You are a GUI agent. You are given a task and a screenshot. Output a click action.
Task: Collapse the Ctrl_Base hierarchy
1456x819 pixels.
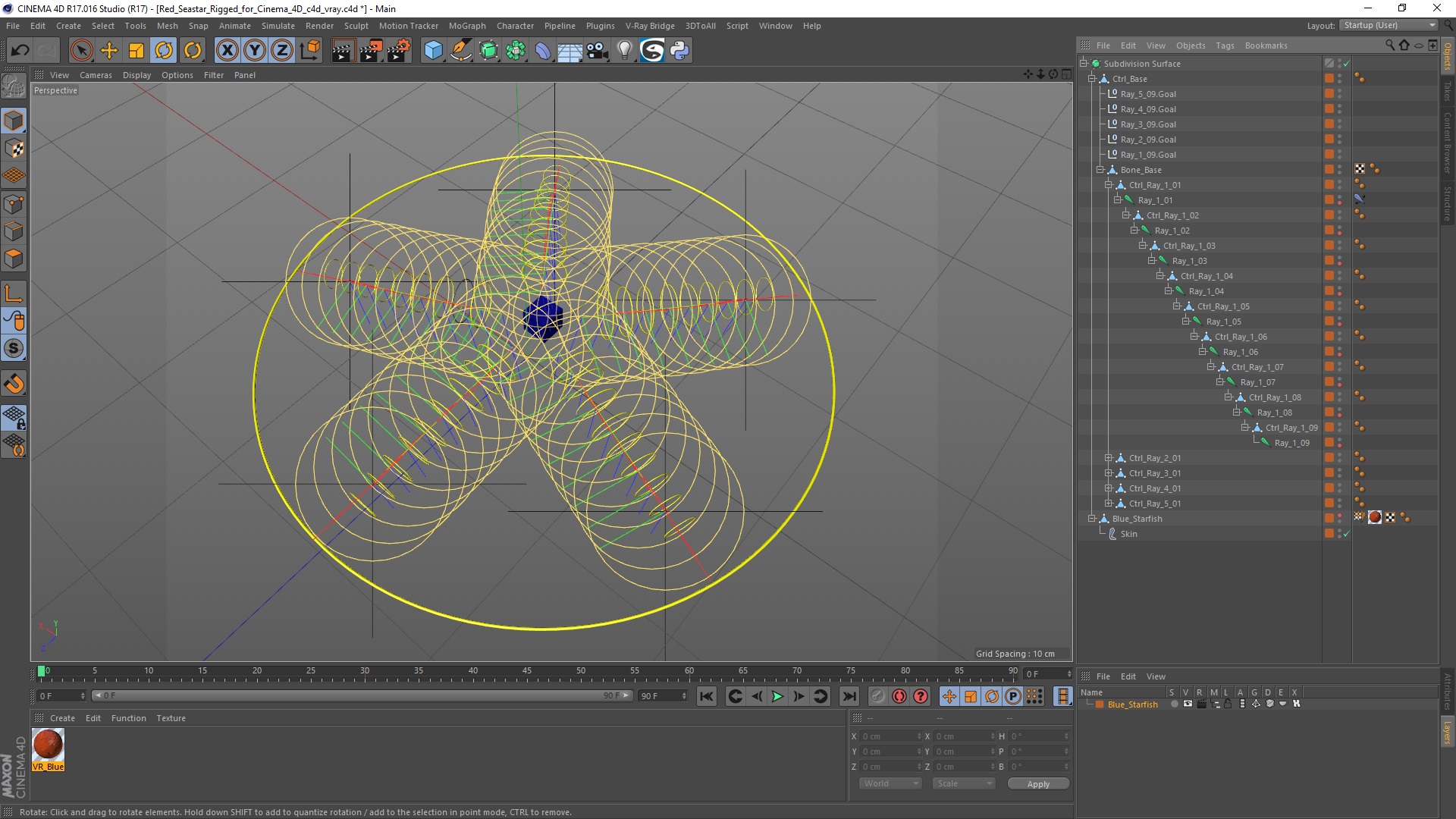pyautogui.click(x=1092, y=79)
